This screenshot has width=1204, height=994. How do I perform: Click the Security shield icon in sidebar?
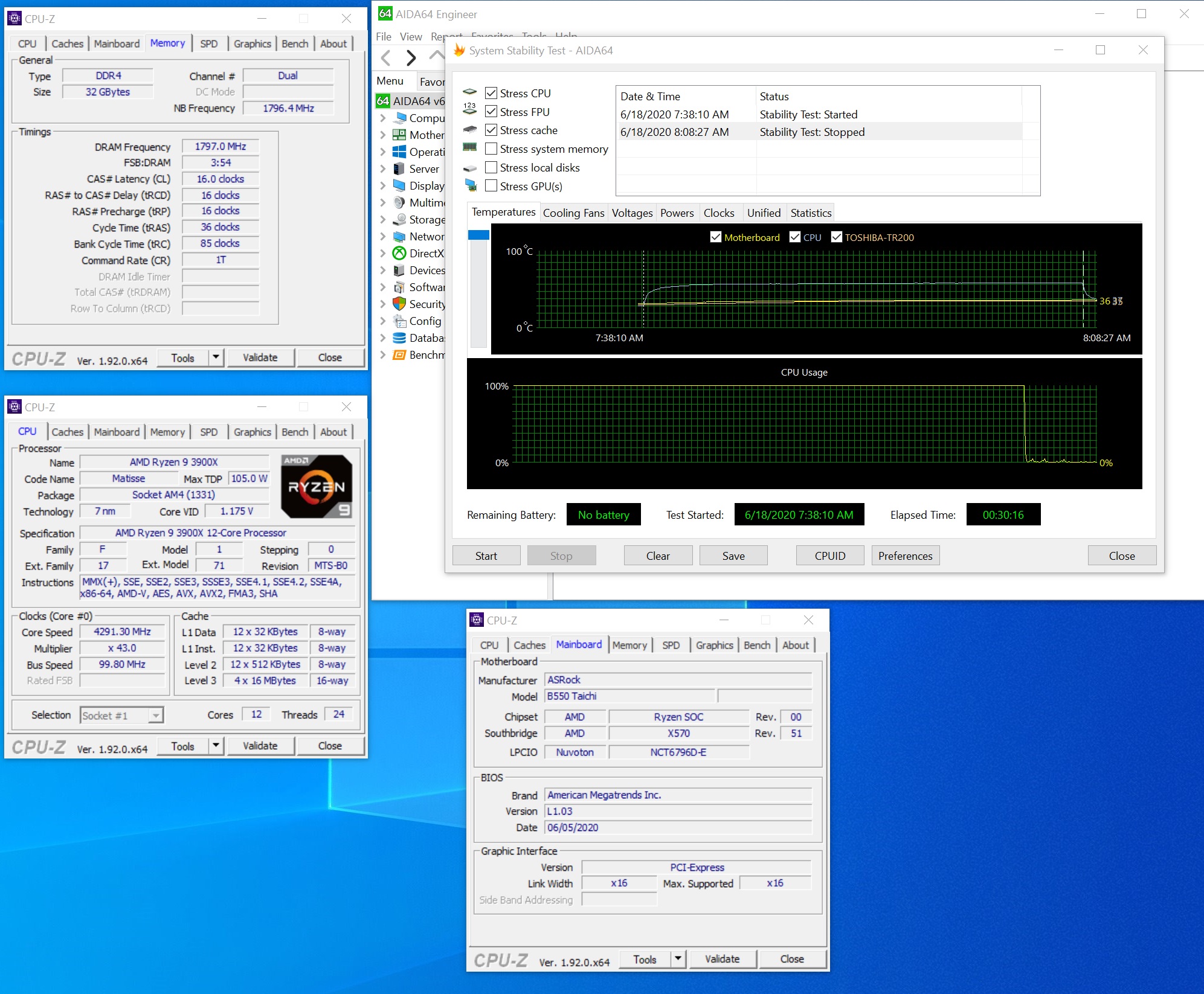click(399, 304)
